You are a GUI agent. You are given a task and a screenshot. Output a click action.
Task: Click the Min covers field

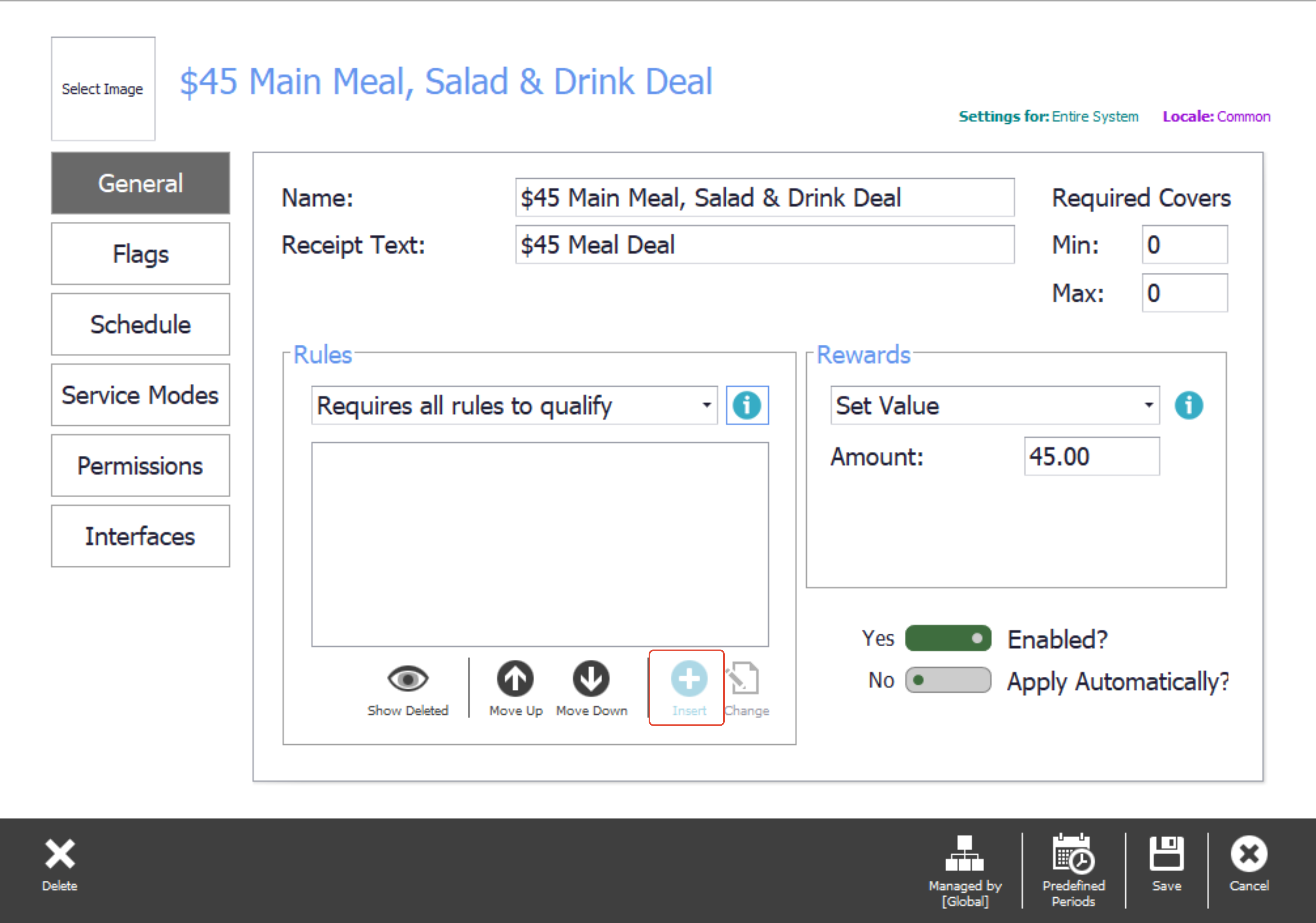1185,245
